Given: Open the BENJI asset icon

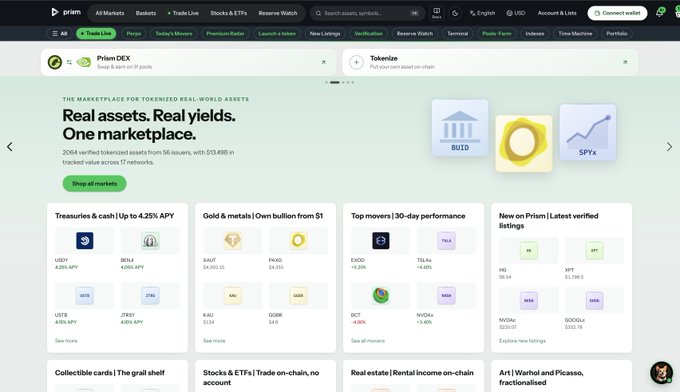Looking at the screenshot, I should 150,241.
